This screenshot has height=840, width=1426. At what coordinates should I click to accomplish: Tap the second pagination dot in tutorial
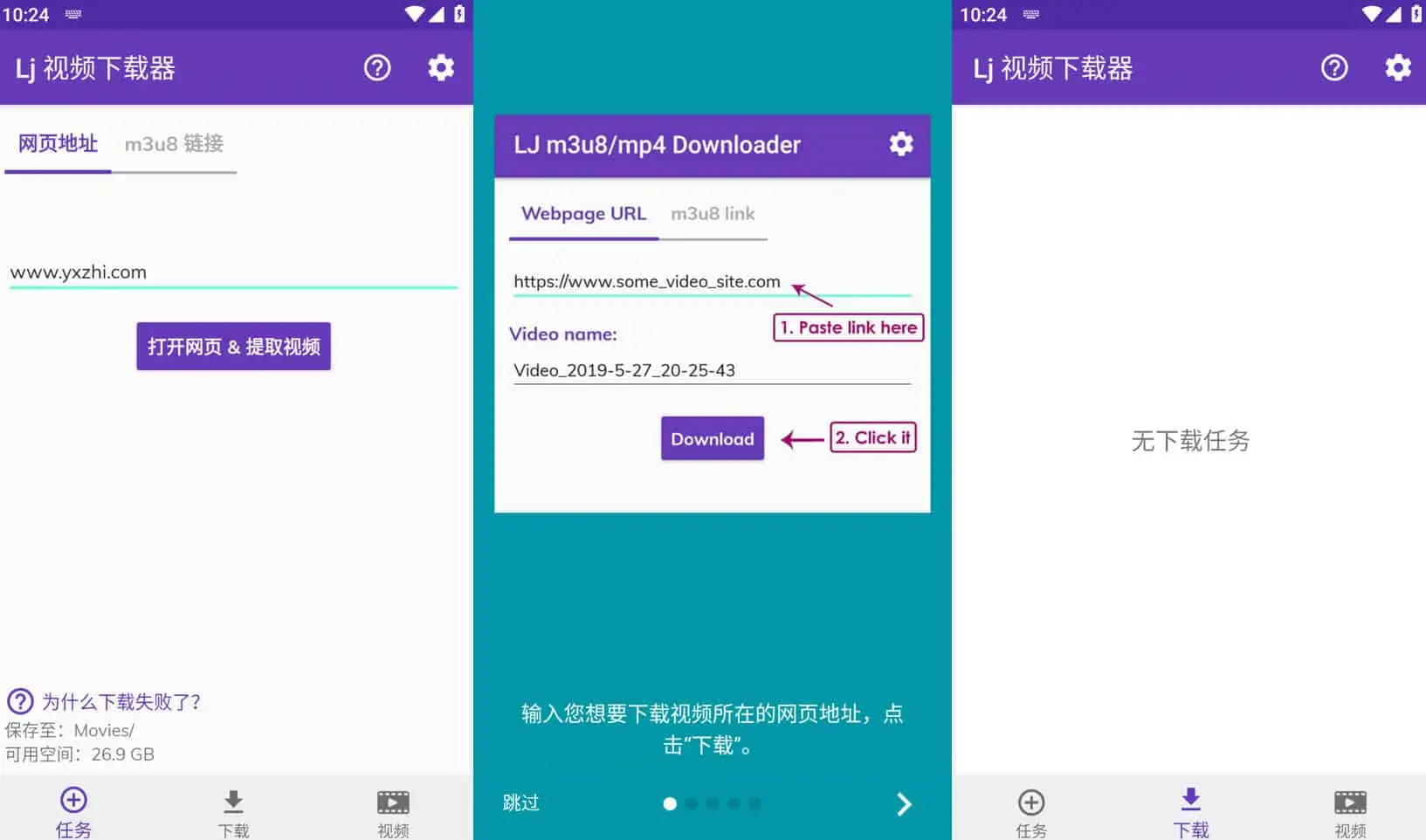point(691,803)
